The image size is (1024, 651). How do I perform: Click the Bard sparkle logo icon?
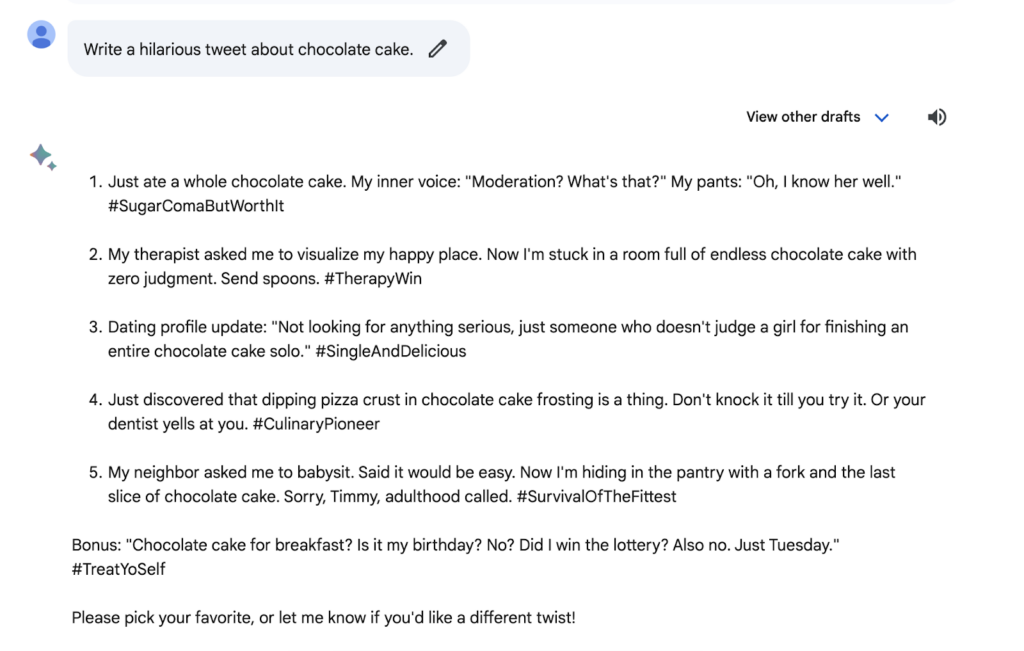tap(43, 157)
